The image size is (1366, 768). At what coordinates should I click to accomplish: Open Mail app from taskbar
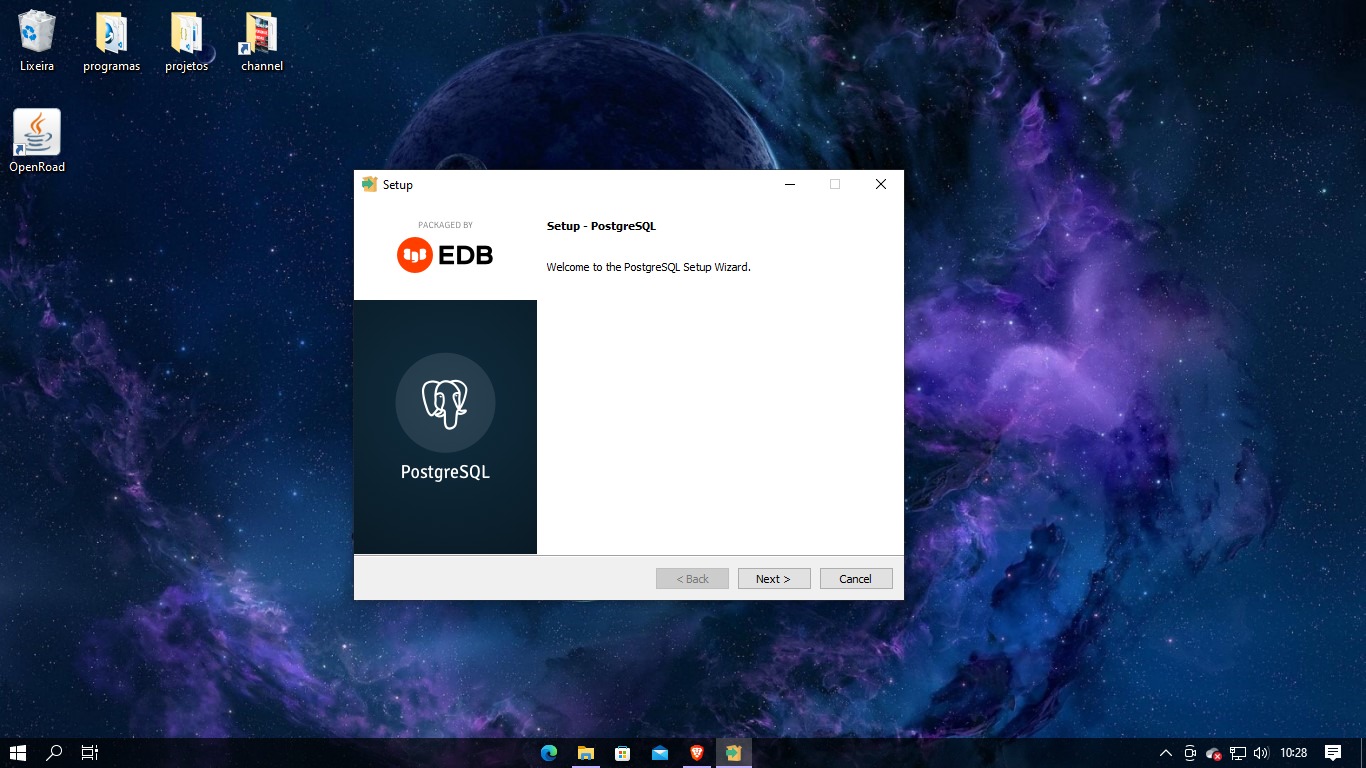pyautogui.click(x=659, y=753)
